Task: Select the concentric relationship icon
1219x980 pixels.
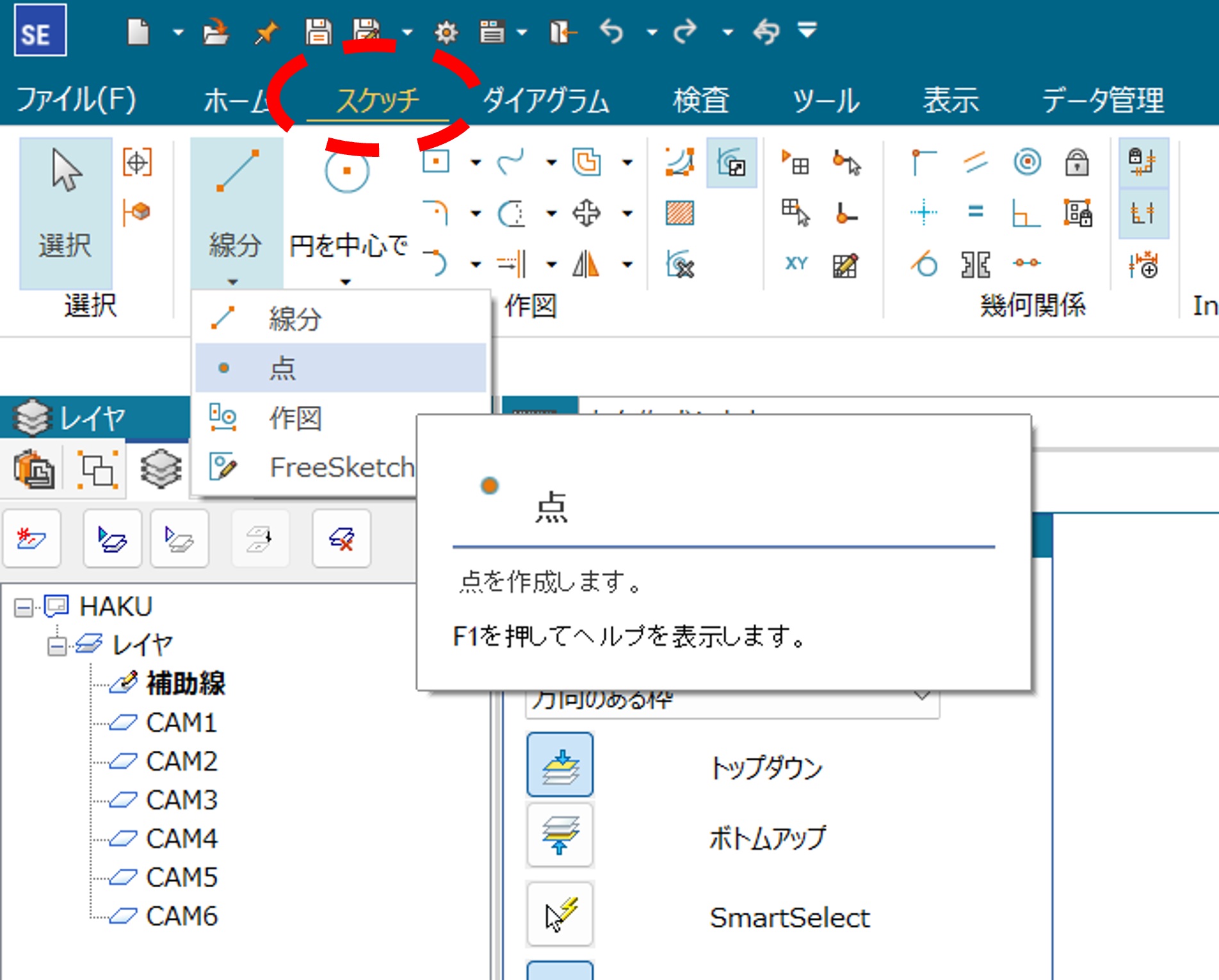Action: (1027, 162)
